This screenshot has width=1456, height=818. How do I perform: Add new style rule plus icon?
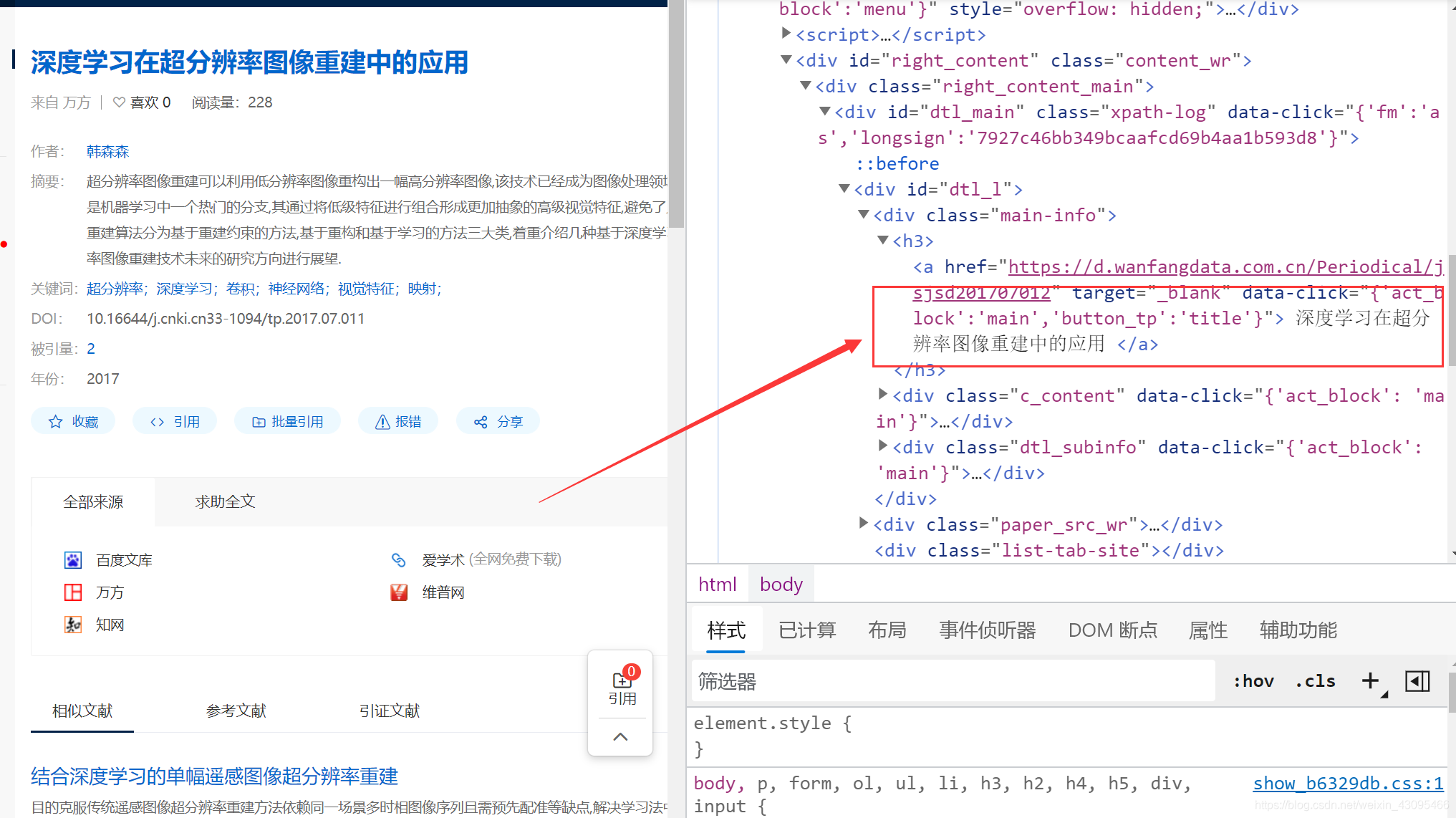coord(1370,680)
